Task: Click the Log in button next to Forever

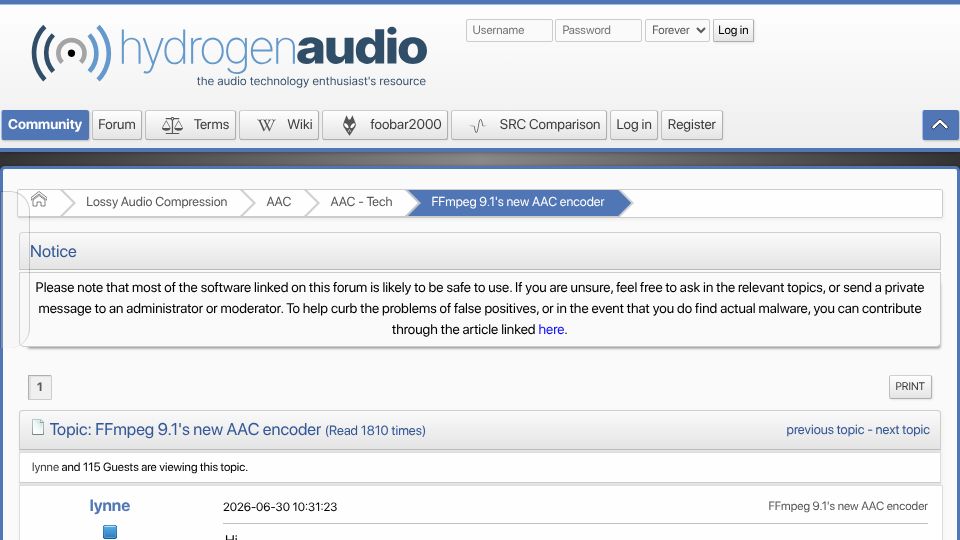Action: tap(733, 31)
